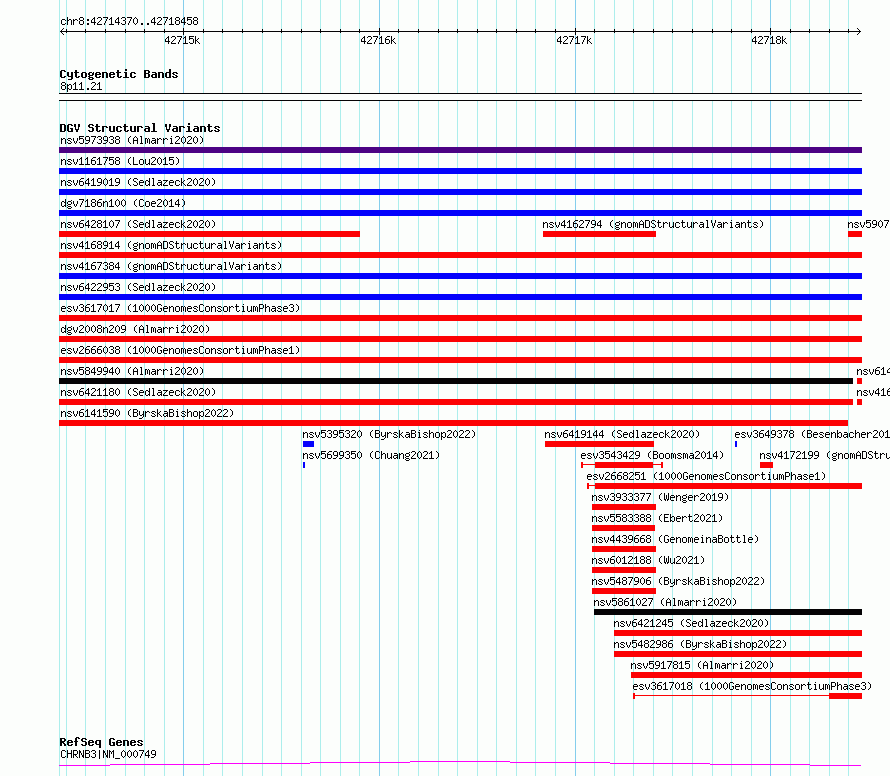Click the 8p11.21 band label
890x776 pixels.
(x=81, y=86)
